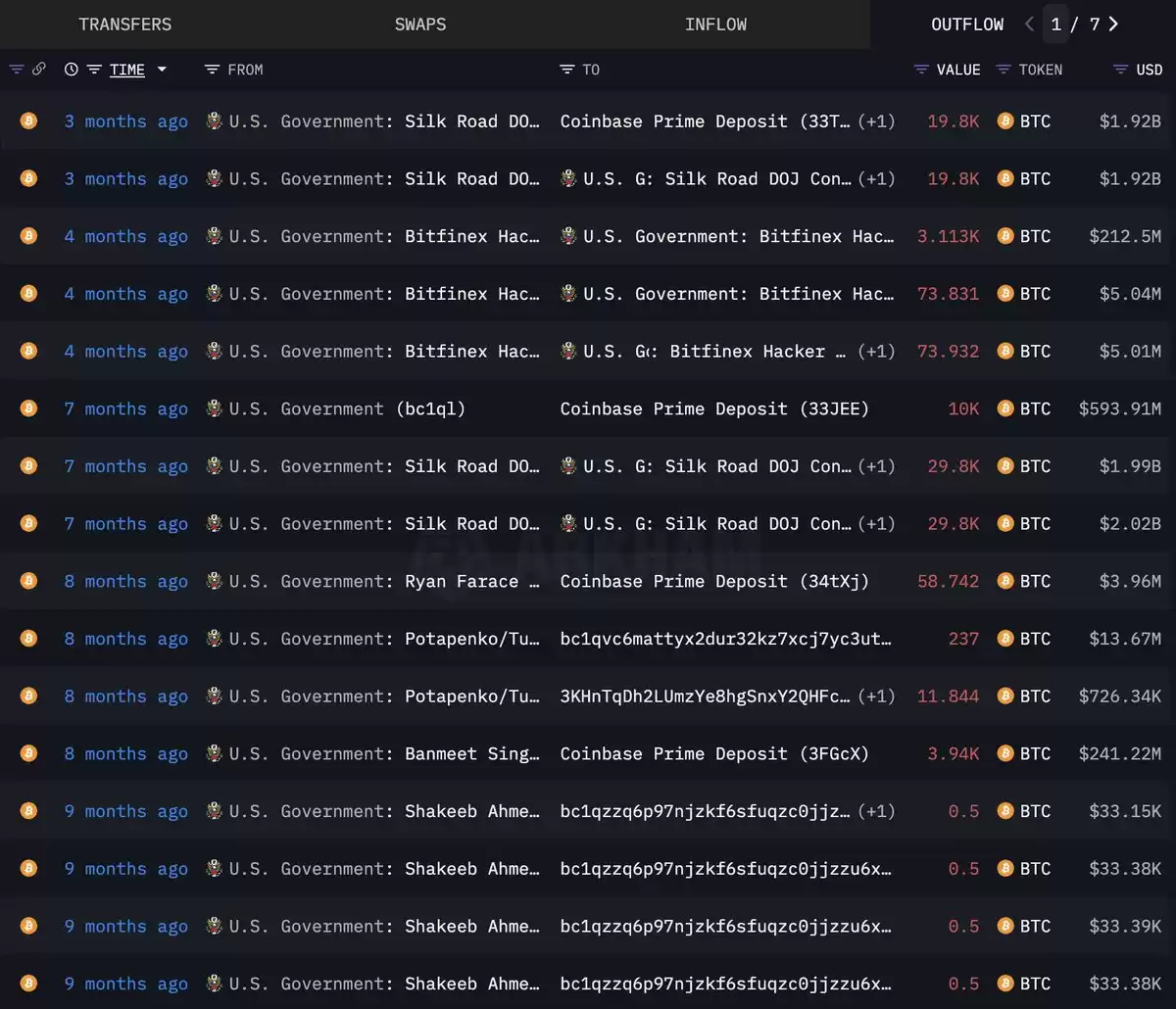Click the recipient seal icon on the $1.99B row
The height and width of the screenshot is (1009, 1176).
tap(568, 466)
